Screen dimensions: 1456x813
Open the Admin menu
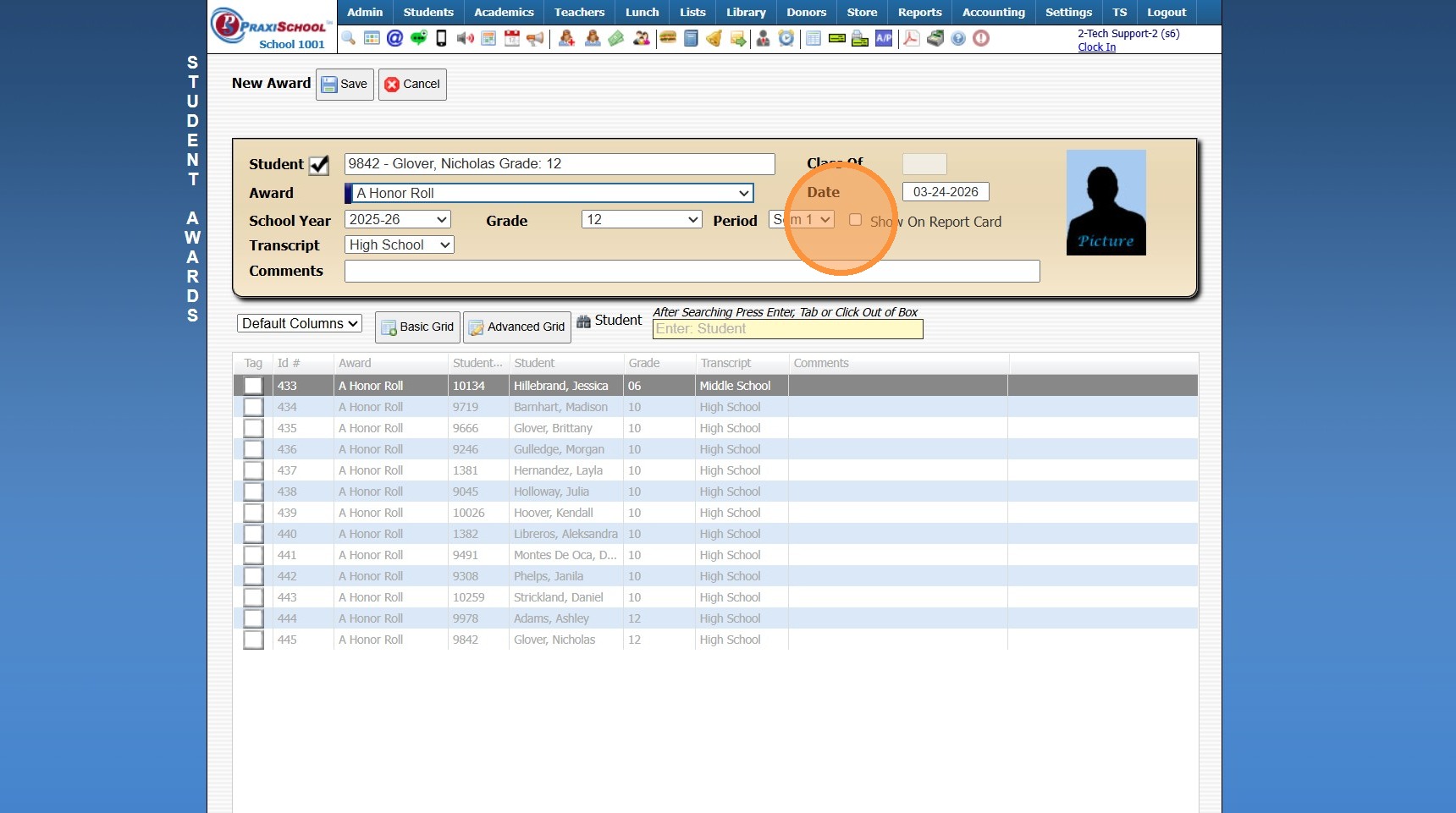click(365, 12)
